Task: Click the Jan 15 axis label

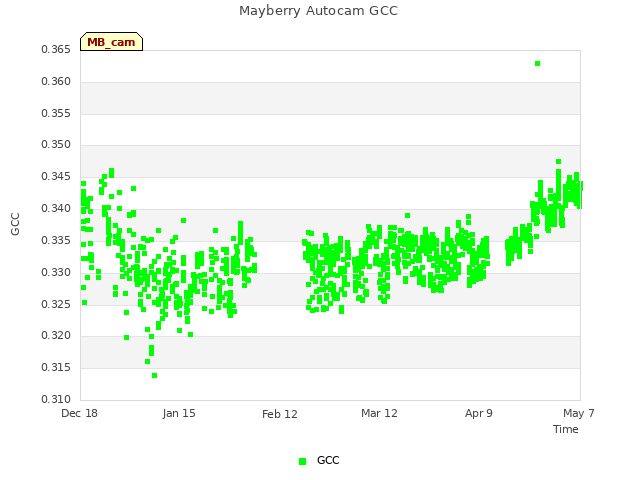Action: pos(179,413)
